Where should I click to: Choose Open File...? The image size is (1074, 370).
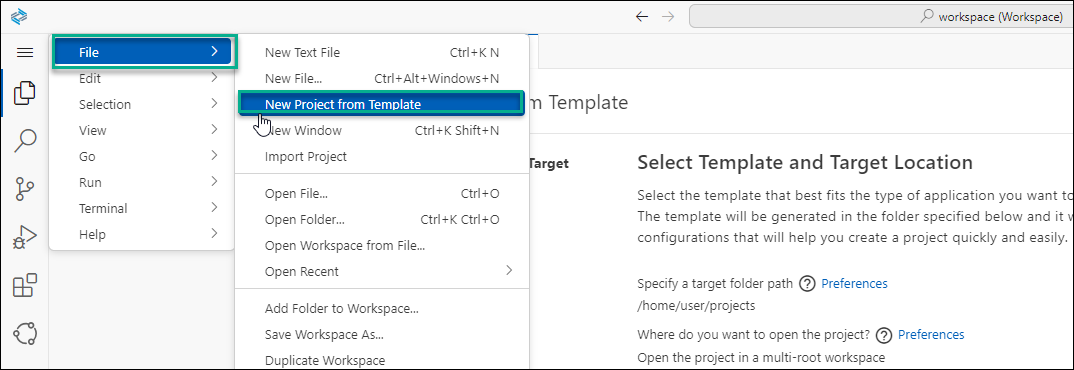coord(382,193)
